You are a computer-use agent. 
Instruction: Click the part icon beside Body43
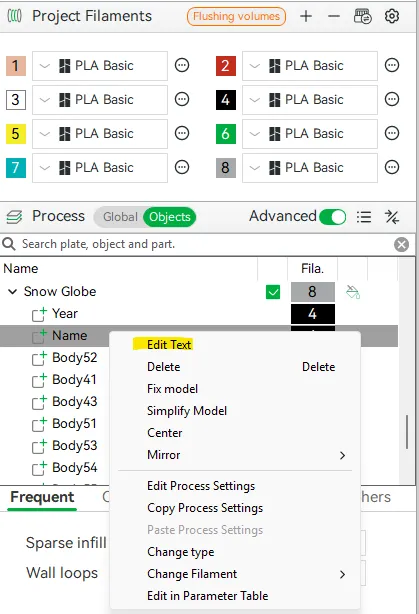pyautogui.click(x=39, y=402)
